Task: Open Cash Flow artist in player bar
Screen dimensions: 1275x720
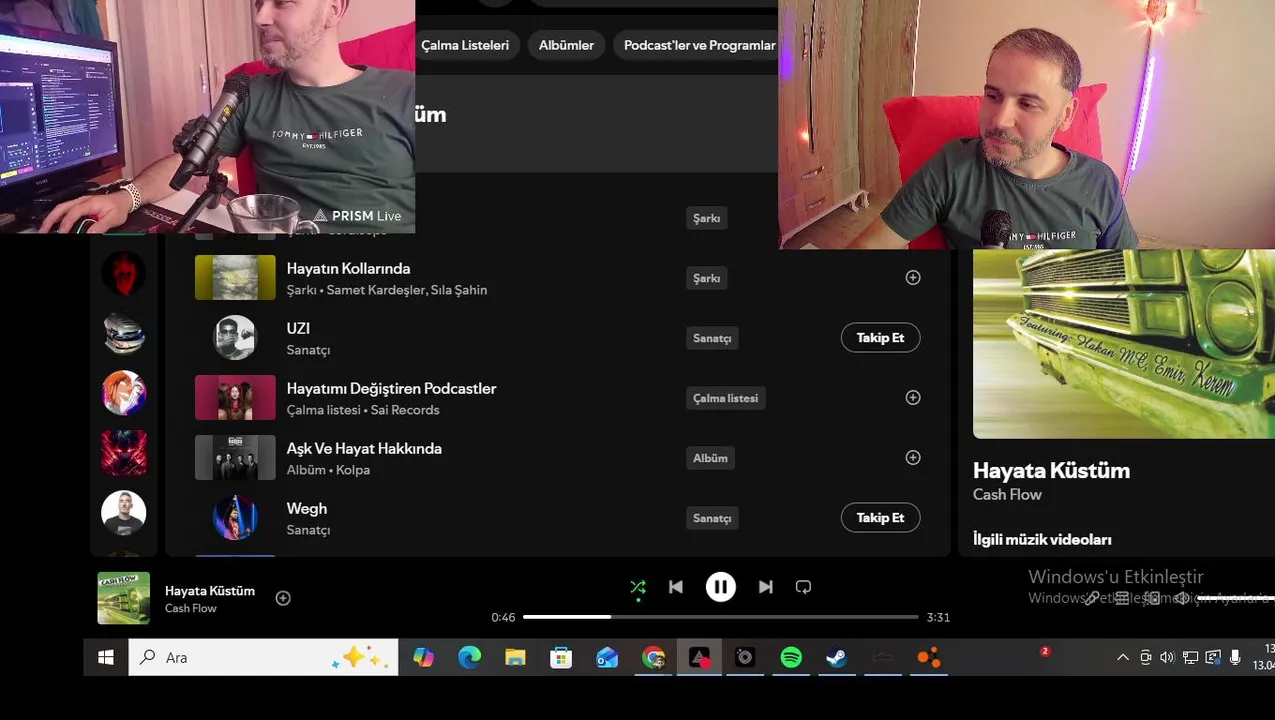Action: coord(191,608)
